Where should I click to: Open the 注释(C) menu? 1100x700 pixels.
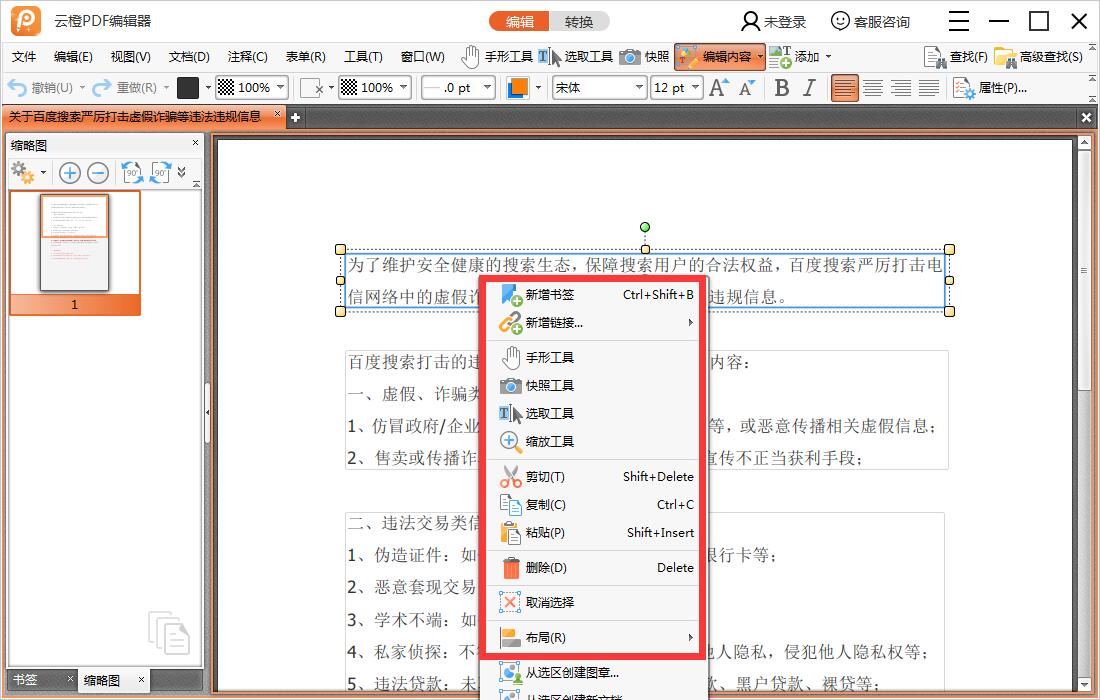click(247, 57)
